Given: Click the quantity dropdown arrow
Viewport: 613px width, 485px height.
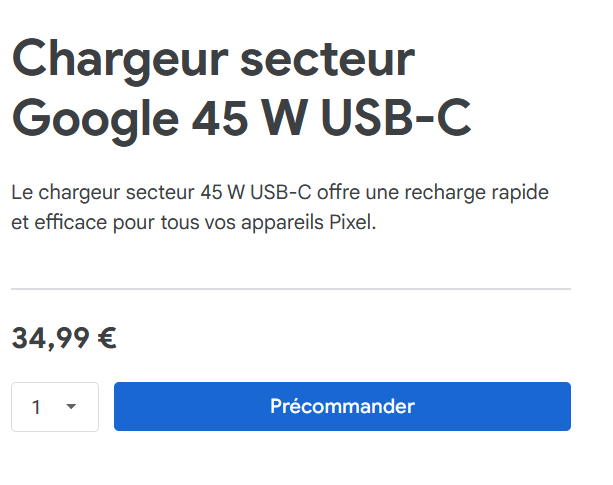Looking at the screenshot, I should [71, 407].
